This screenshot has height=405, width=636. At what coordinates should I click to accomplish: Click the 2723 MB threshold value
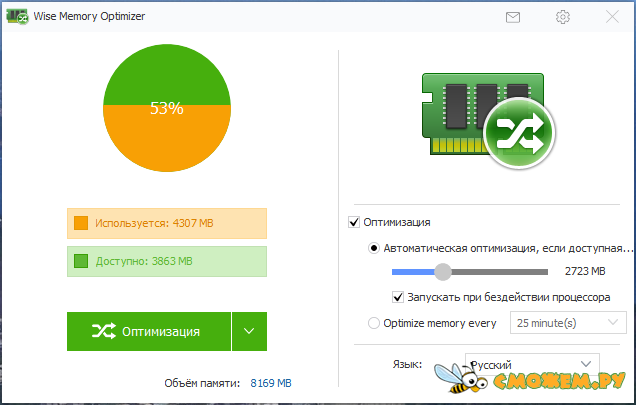(x=585, y=271)
